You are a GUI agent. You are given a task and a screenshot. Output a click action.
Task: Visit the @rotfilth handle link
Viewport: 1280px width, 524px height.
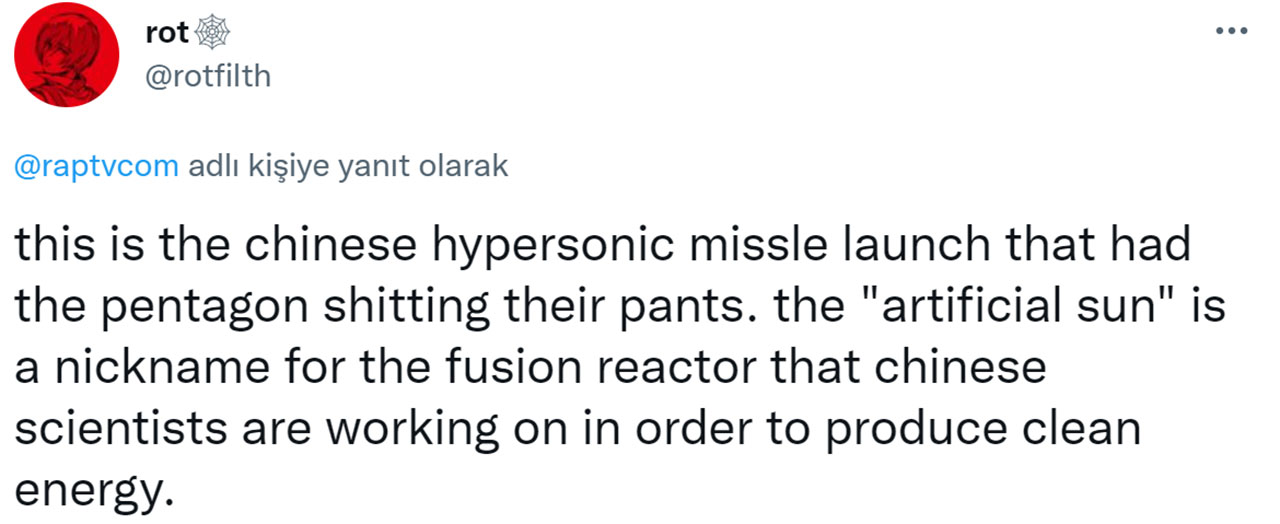pyautogui.click(x=208, y=76)
